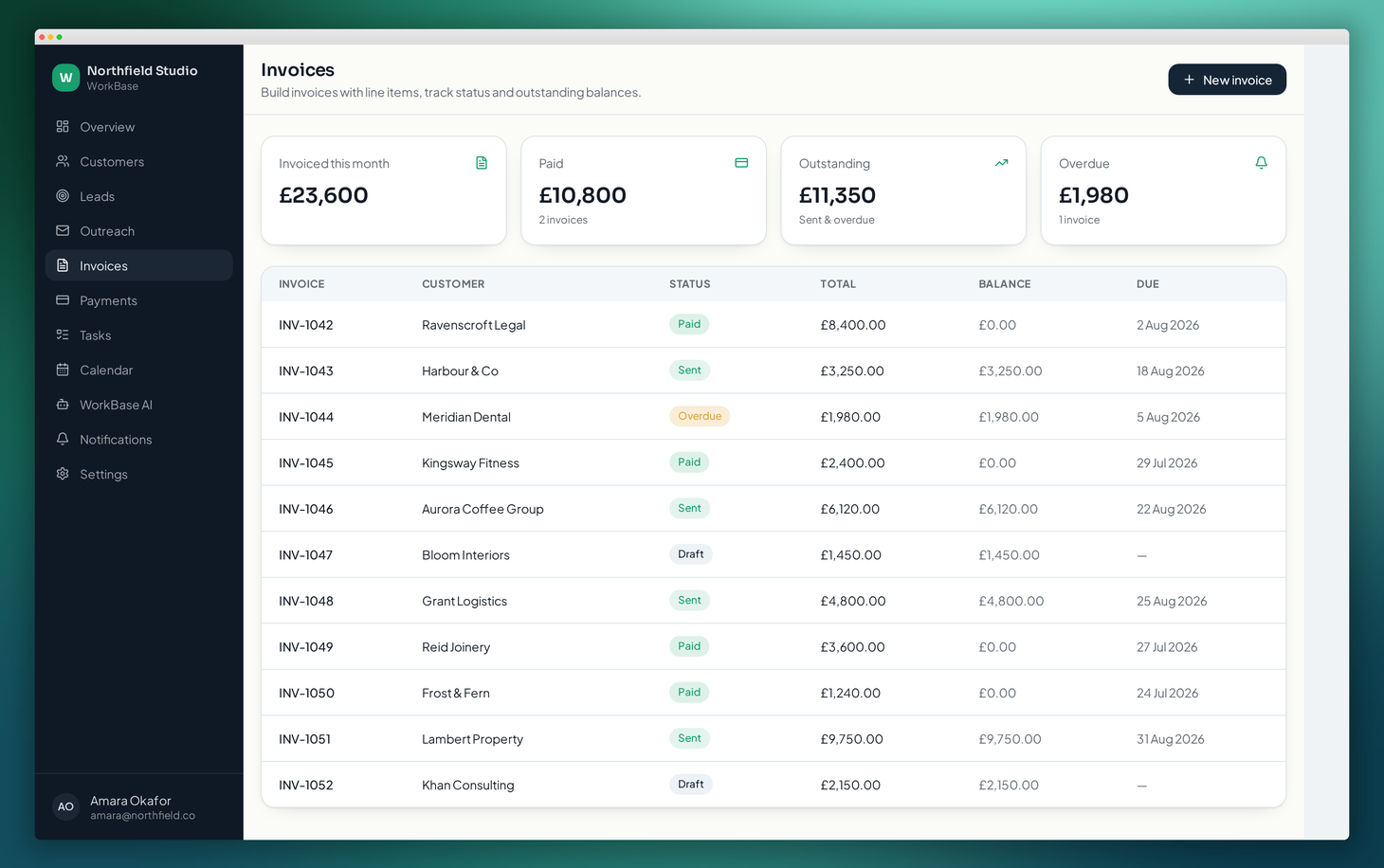The height and width of the screenshot is (868, 1384).
Task: Click the Khan Consulting customer name
Action: (467, 786)
